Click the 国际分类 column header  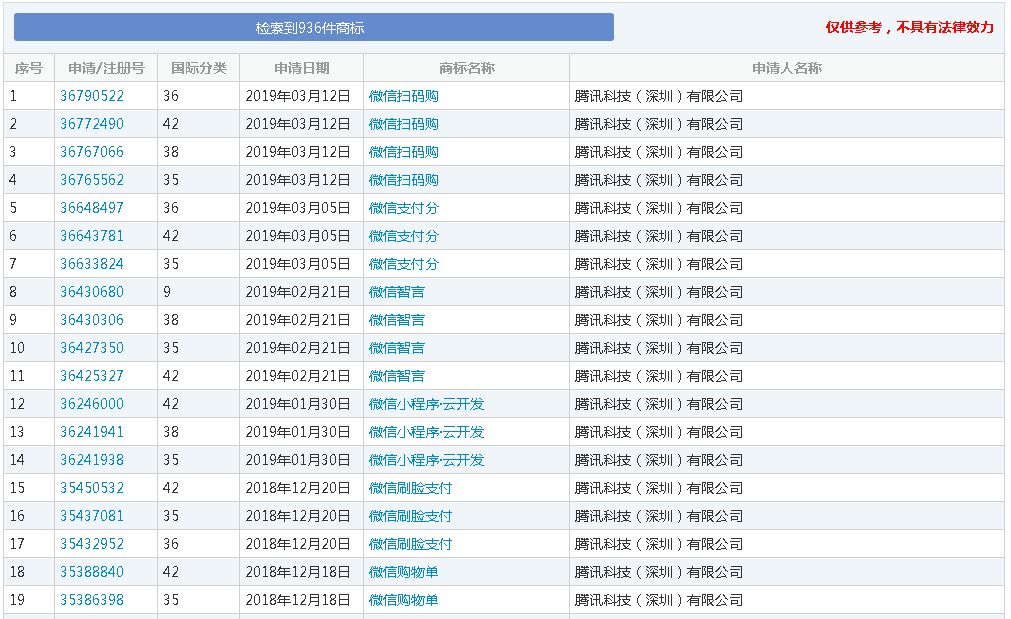(x=199, y=68)
